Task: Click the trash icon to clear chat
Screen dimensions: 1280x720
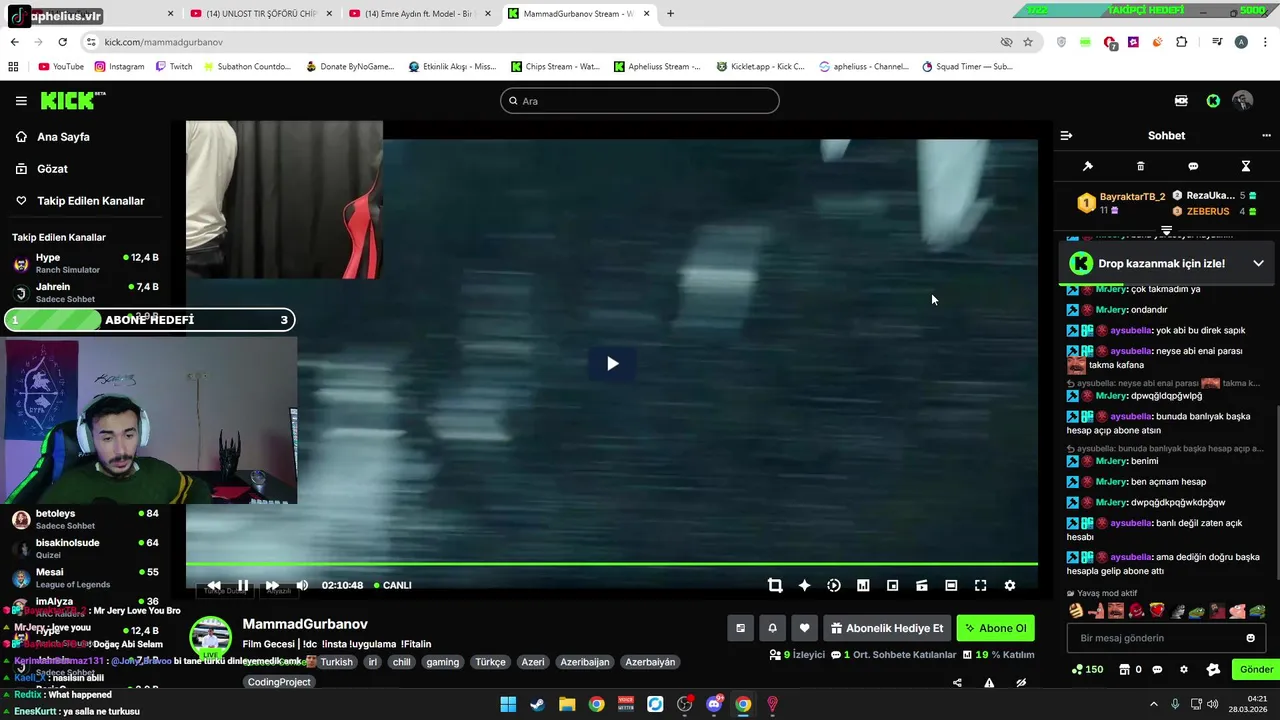Action: [1140, 166]
